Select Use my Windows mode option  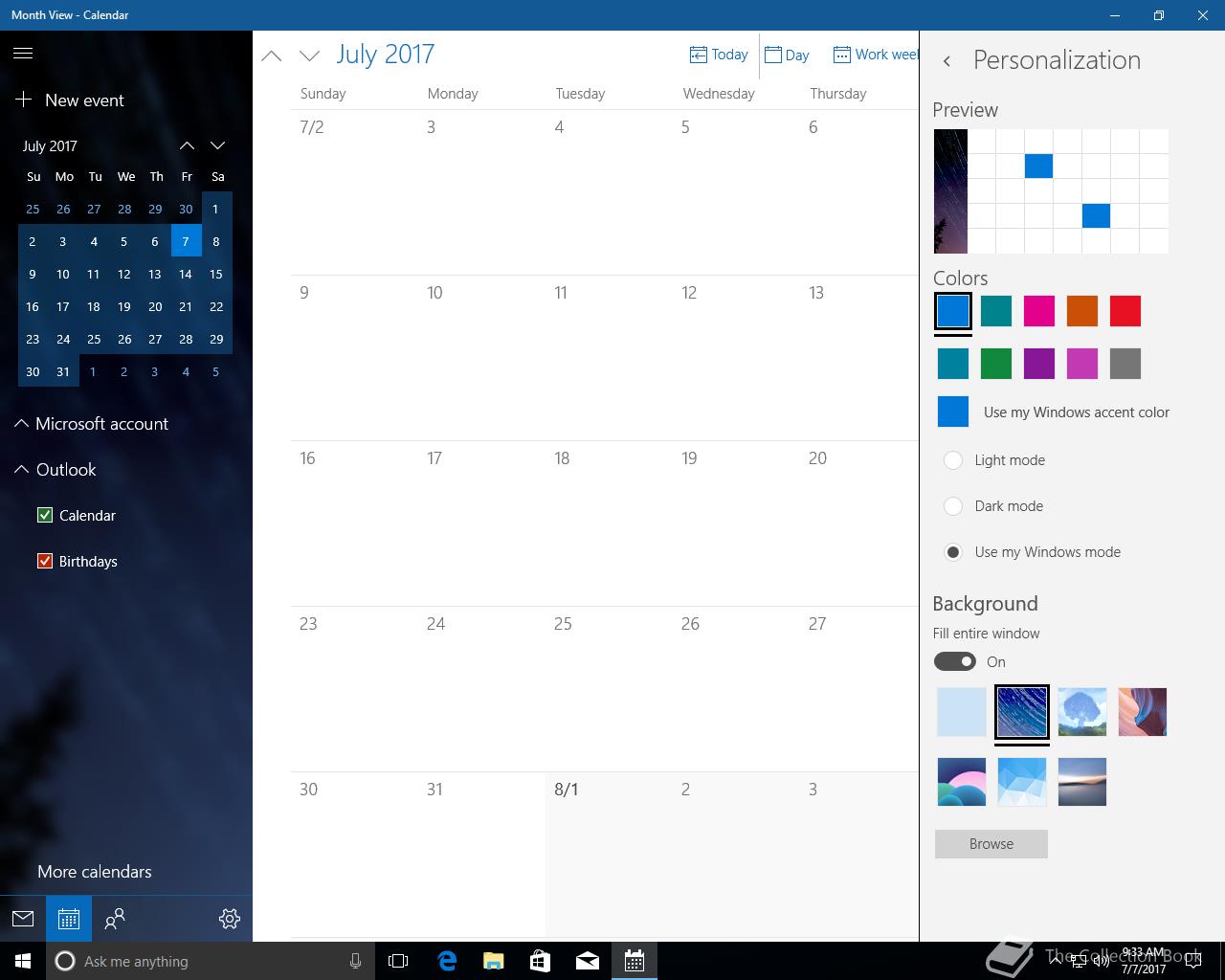click(953, 552)
